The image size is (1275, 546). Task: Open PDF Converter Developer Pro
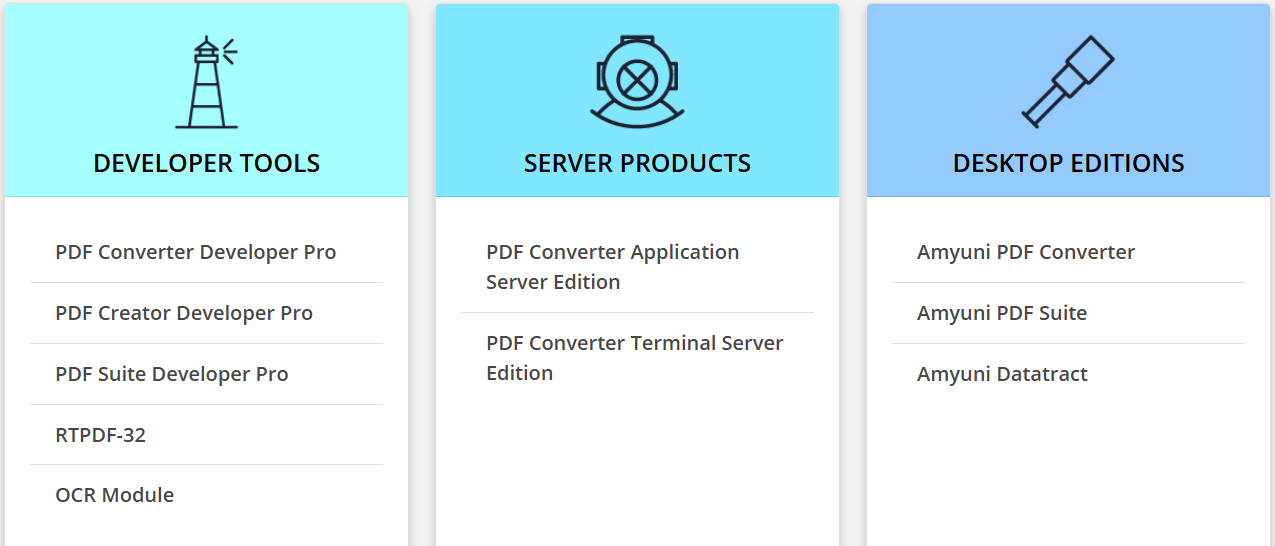(196, 252)
